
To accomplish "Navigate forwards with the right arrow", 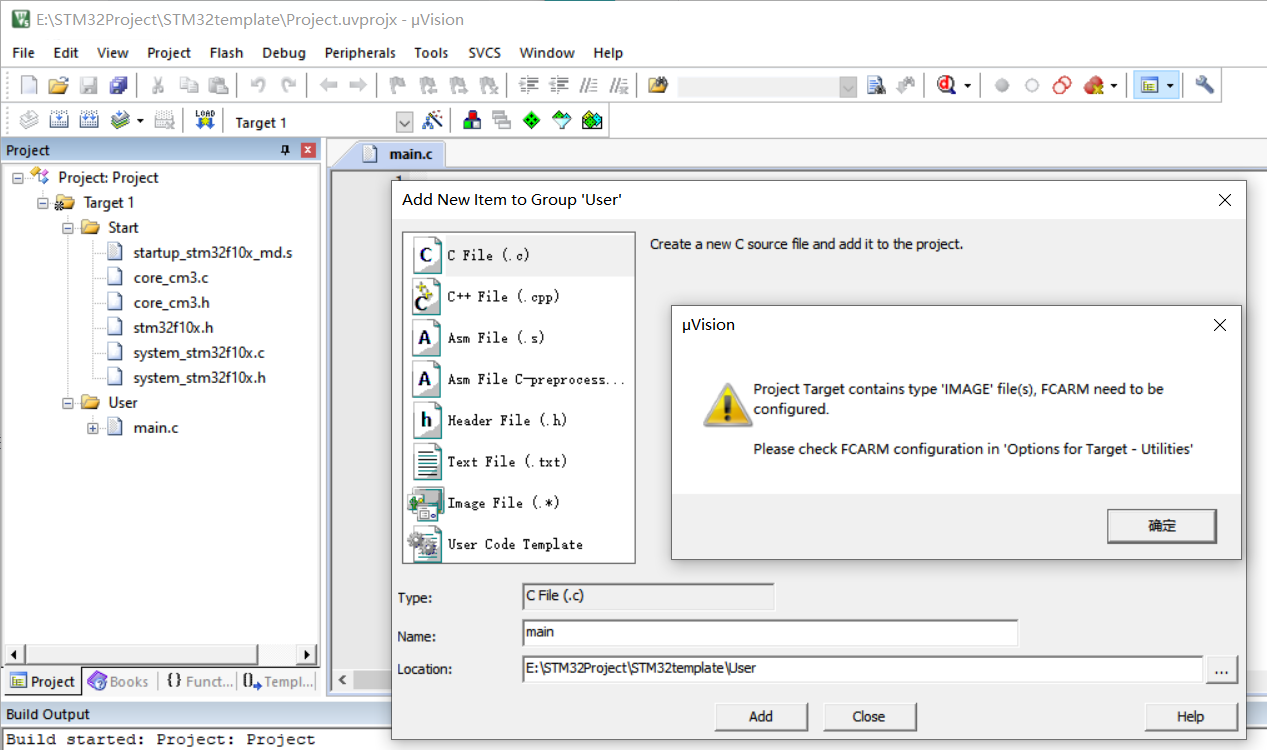I will pyautogui.click(x=357, y=86).
